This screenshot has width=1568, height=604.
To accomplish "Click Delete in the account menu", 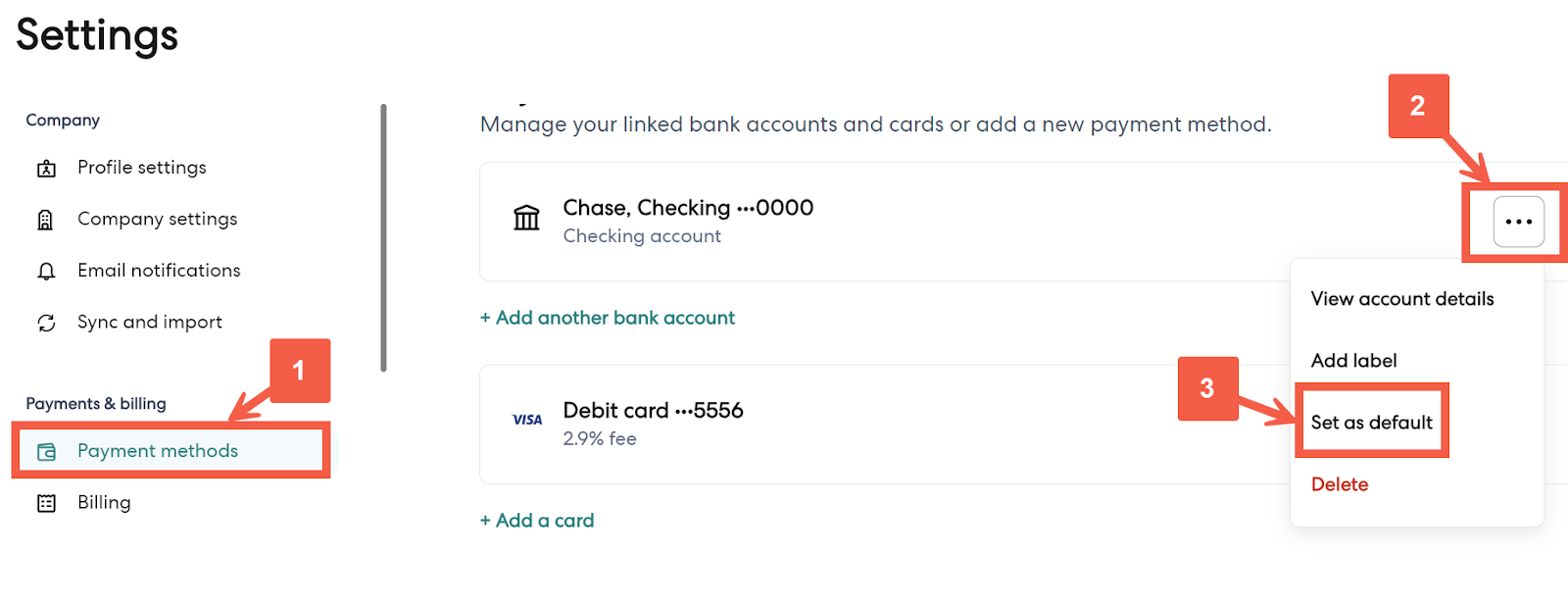I will pos(1339,484).
